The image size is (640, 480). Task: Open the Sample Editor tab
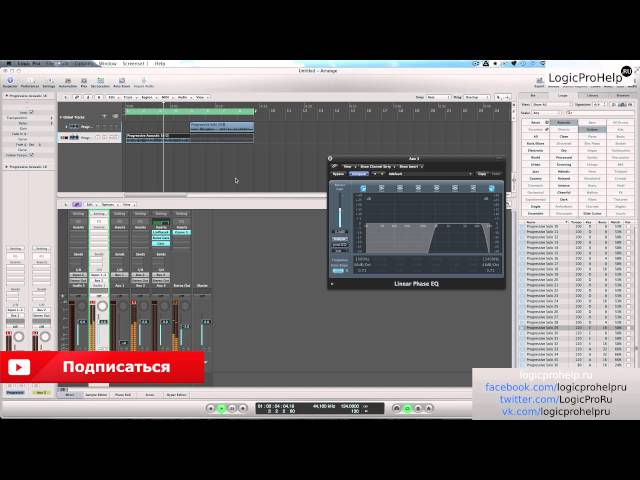tap(96, 395)
